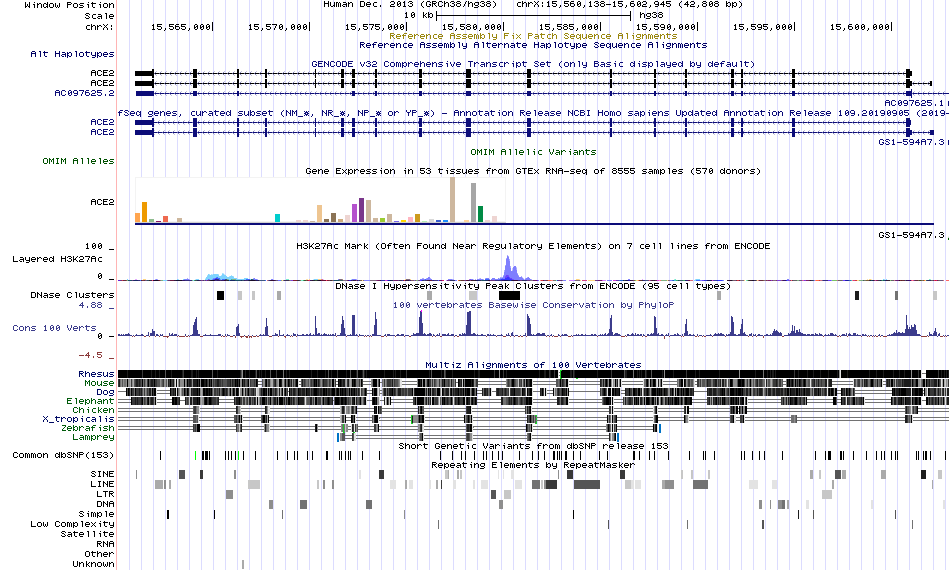Viewport: 950px width, 570px height.
Task: Open Repeating Elements by RepeatMasker title
Action: coord(533,465)
